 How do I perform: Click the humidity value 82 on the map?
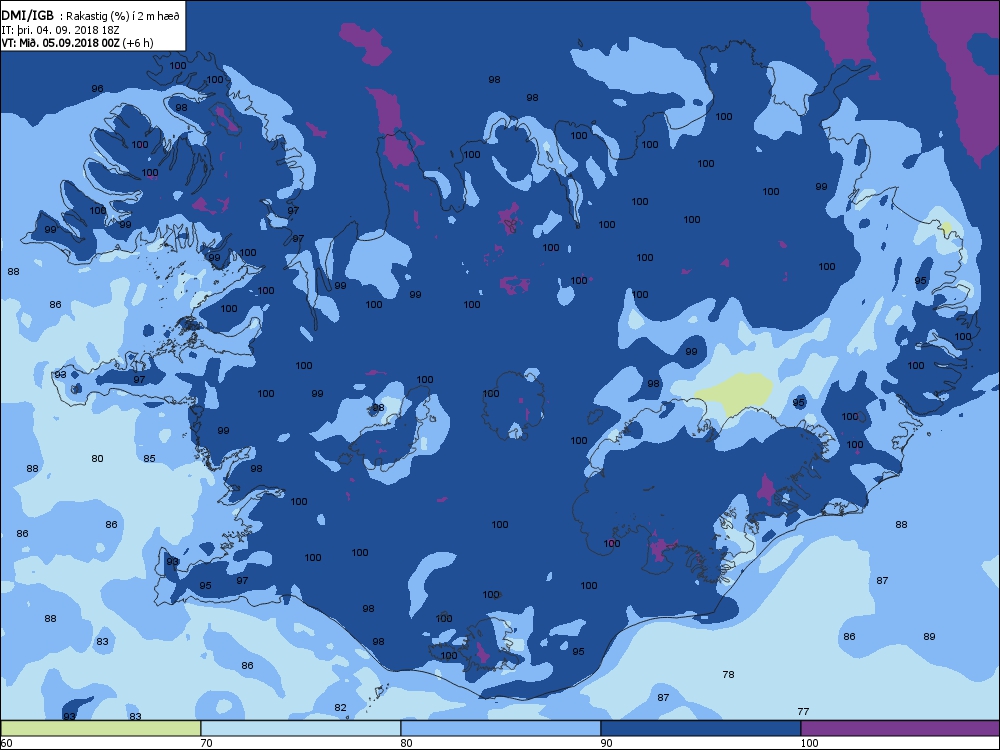tap(341, 707)
